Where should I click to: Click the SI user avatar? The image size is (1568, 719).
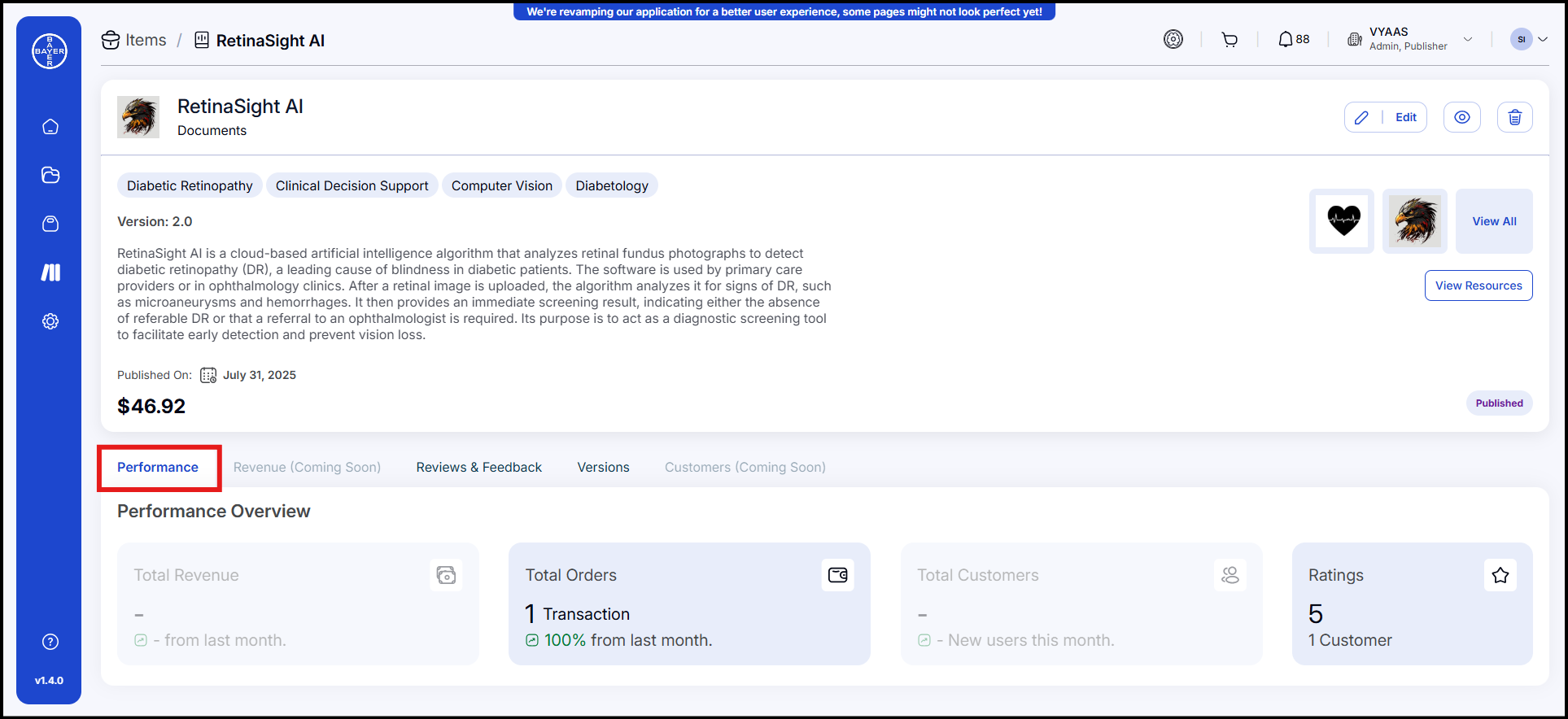point(1521,39)
